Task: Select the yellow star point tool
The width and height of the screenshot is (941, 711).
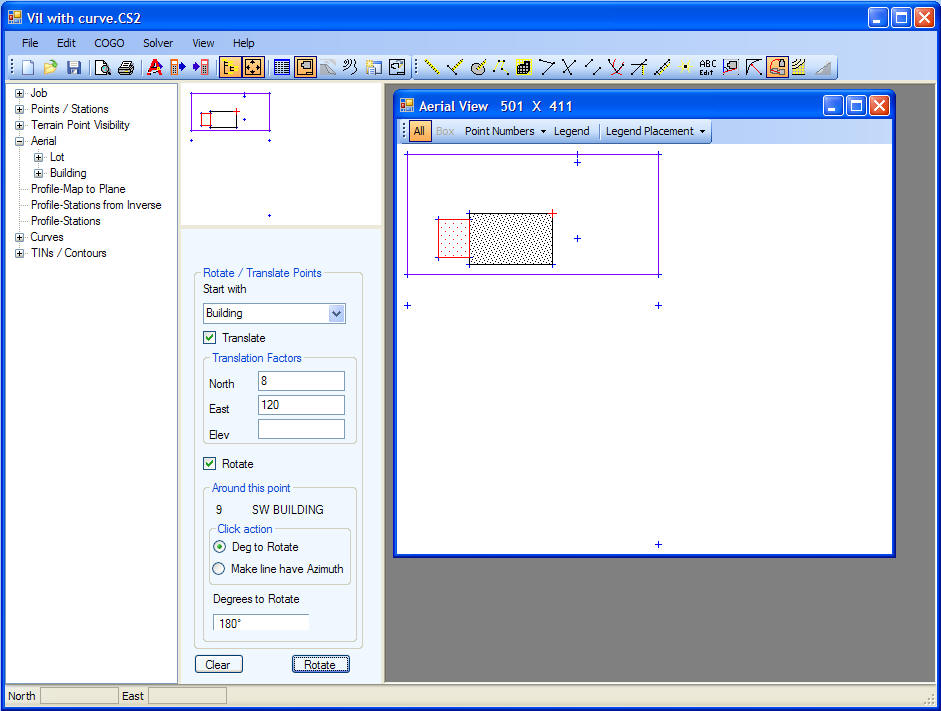Action: pos(685,67)
